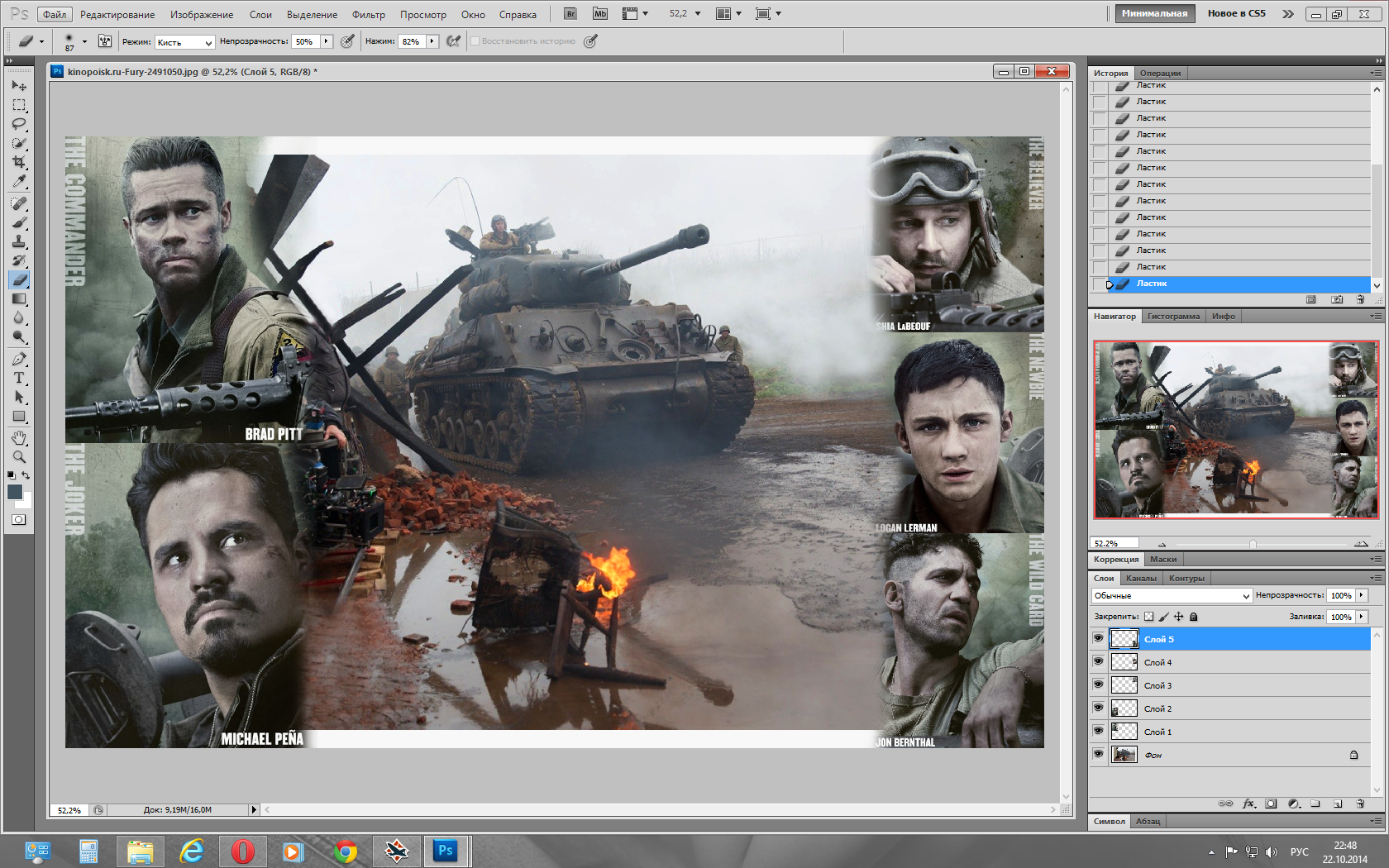
Task: Hide the Фон background layer
Action: pos(1098,754)
